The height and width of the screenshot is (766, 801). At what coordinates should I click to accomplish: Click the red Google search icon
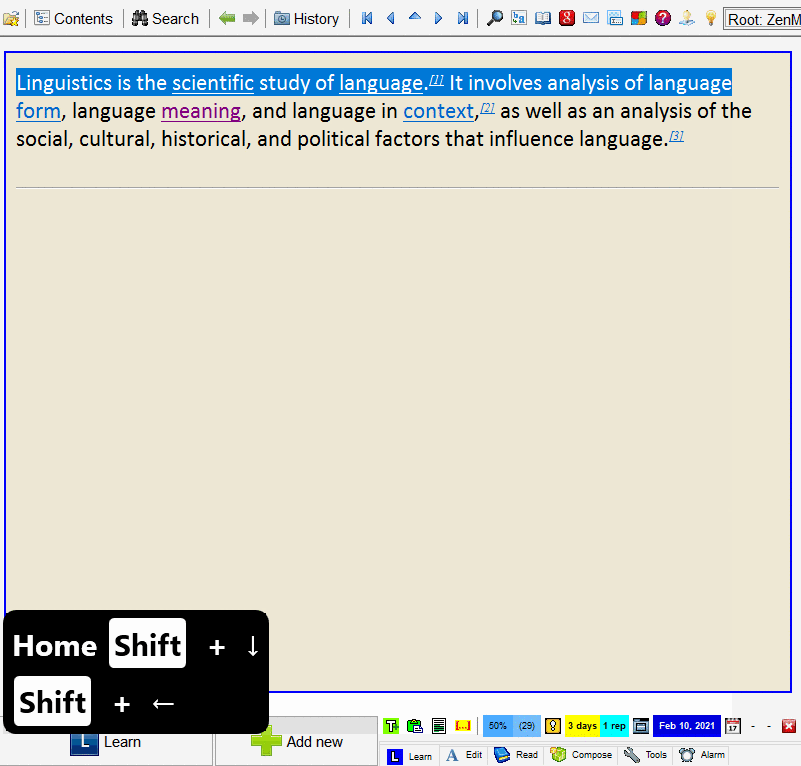click(x=567, y=18)
